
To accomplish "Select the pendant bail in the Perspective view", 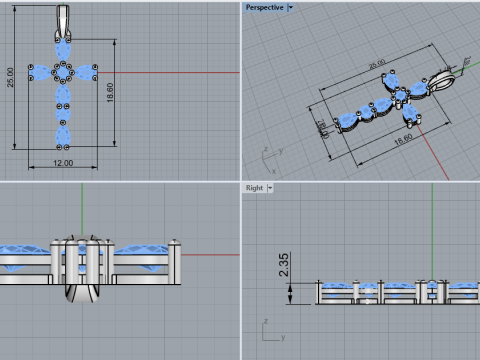I will click(441, 81).
